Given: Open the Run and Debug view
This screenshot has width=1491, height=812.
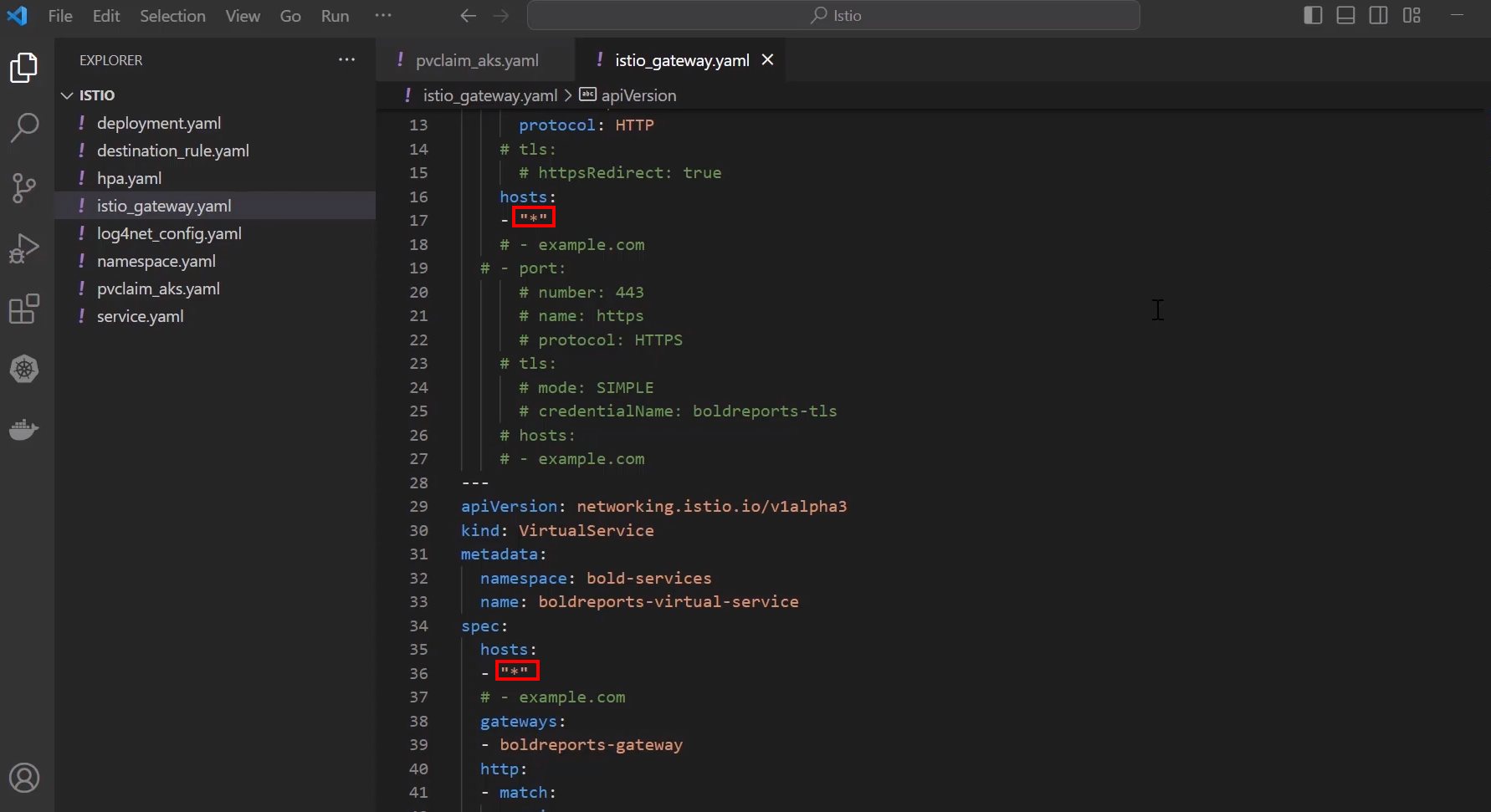Looking at the screenshot, I should [24, 248].
